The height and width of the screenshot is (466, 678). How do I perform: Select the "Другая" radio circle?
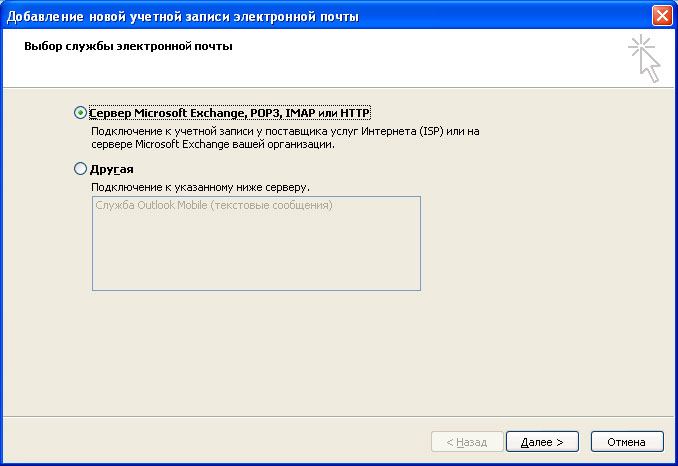pyautogui.click(x=80, y=169)
